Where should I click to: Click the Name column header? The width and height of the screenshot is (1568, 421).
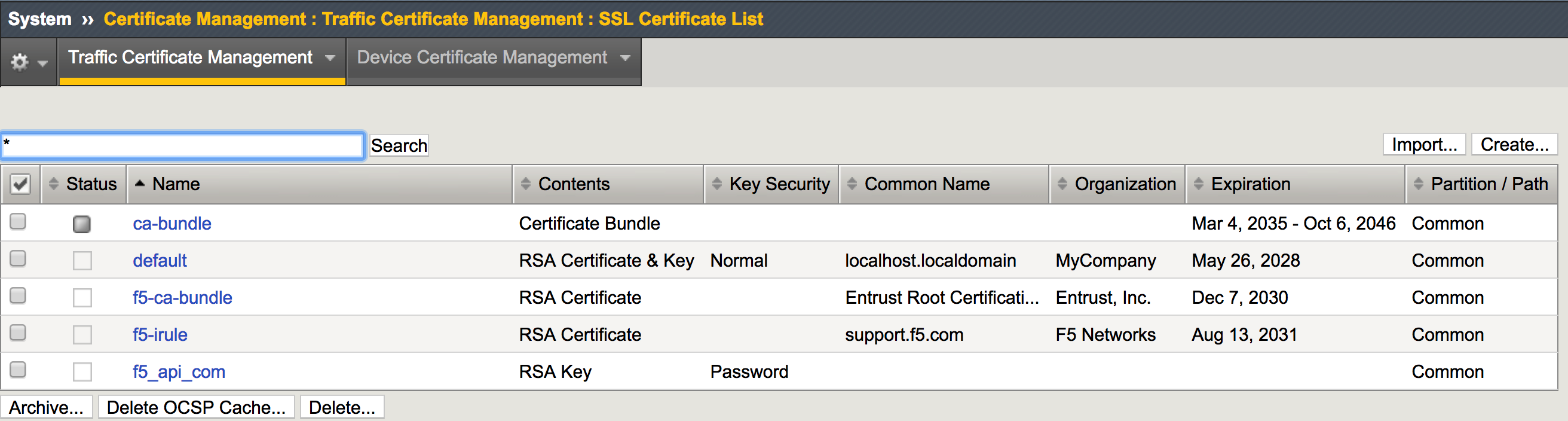(320, 184)
